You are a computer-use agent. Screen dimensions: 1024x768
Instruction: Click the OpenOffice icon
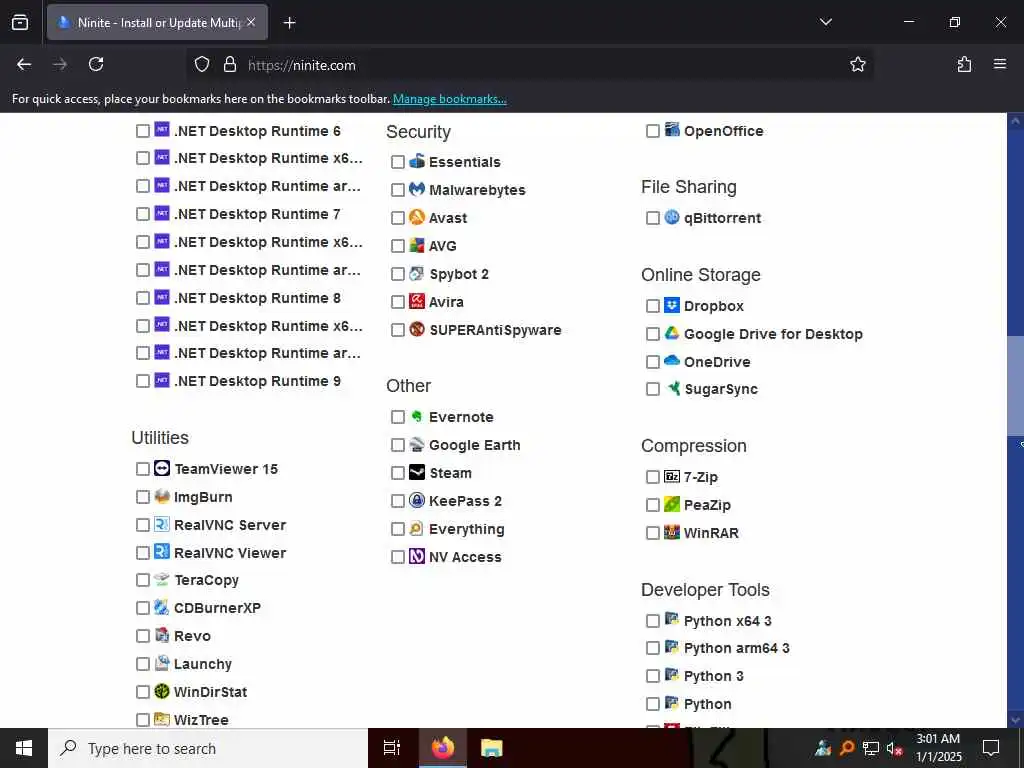click(672, 130)
